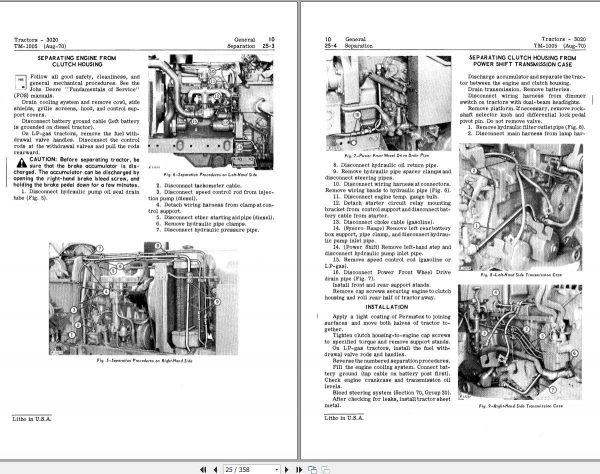600x474 pixels.
Task: Click 'Litho in U.S.A.' on the right page
Action: pyautogui.click(x=344, y=418)
